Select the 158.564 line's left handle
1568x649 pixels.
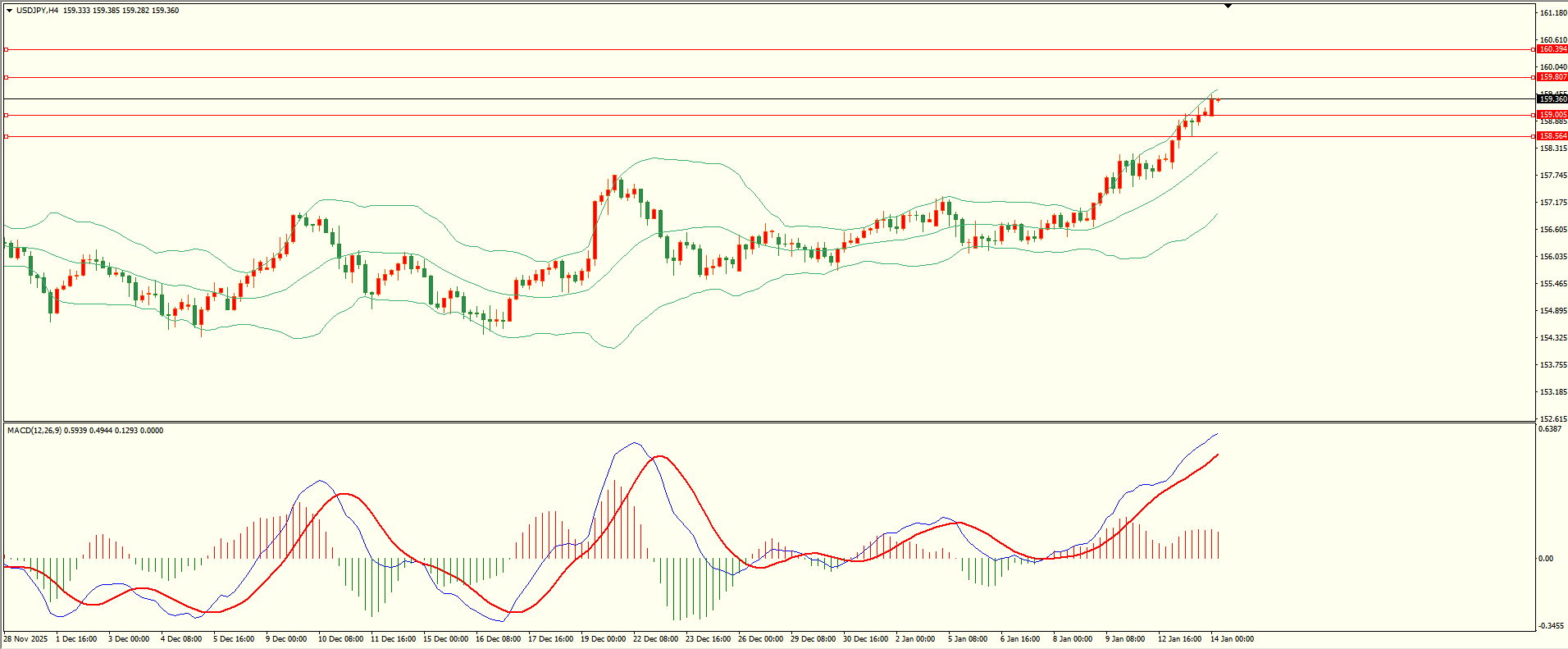(x=6, y=137)
